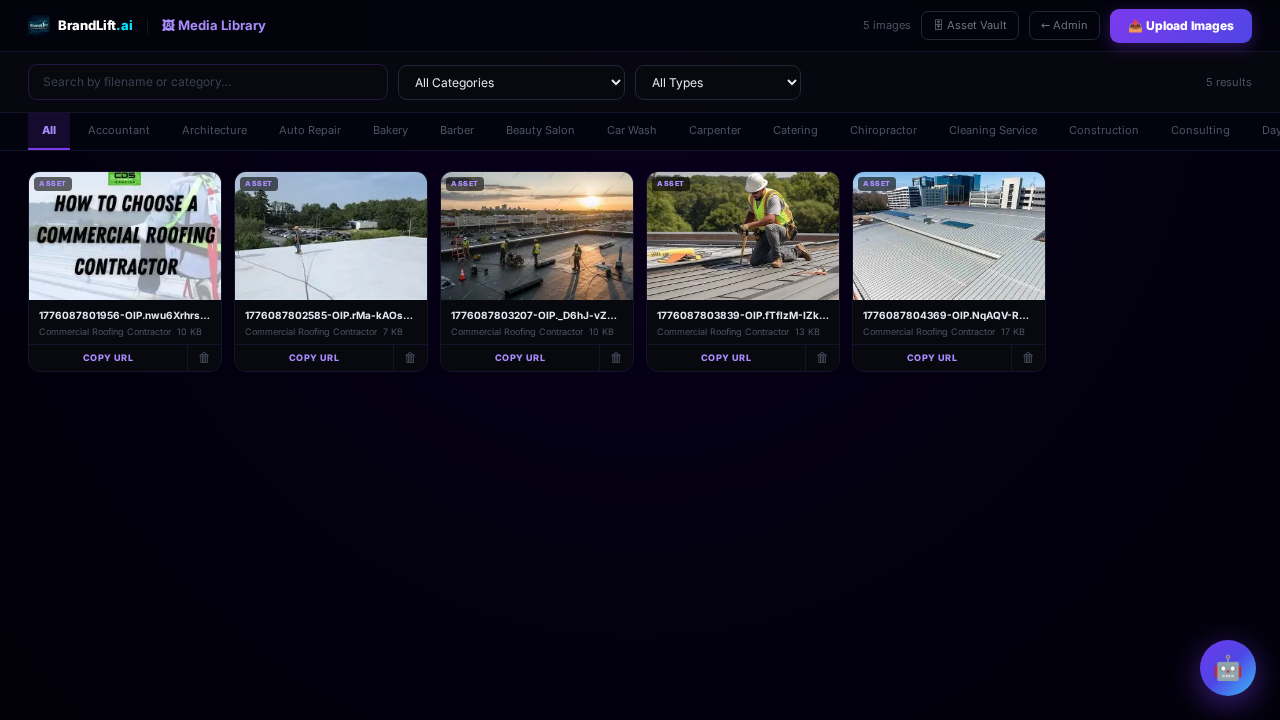
Task: Delete the metal roof image using trash icon
Action: (x=1028, y=358)
